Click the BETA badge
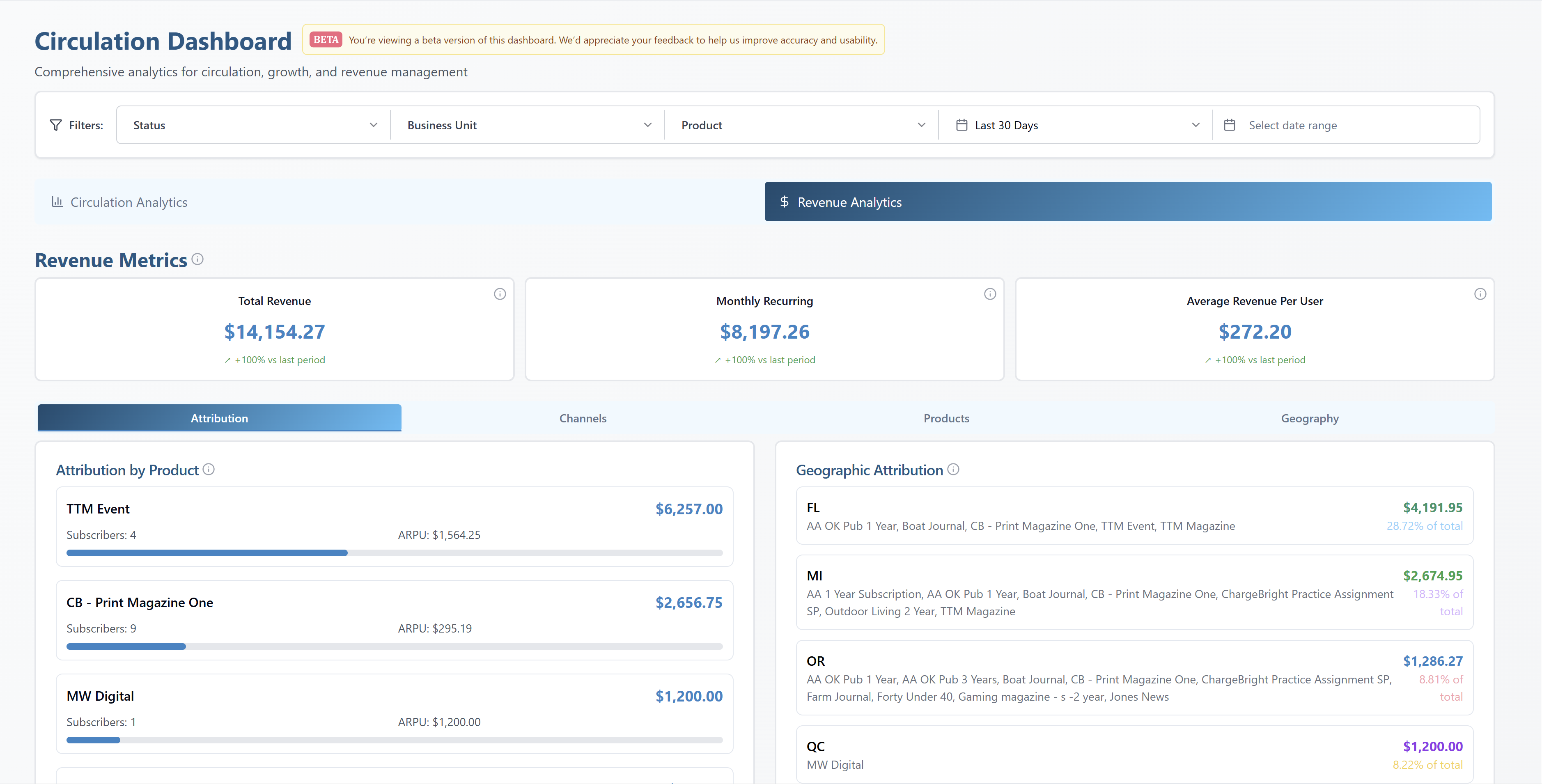 [x=326, y=39]
